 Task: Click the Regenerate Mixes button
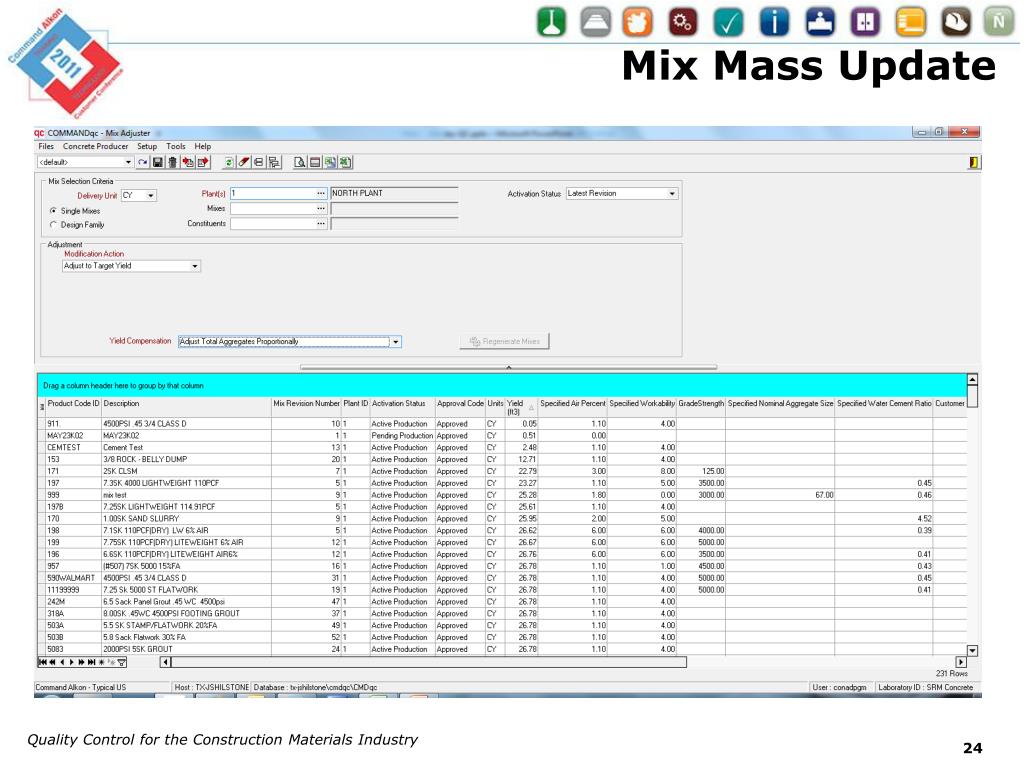tap(505, 342)
